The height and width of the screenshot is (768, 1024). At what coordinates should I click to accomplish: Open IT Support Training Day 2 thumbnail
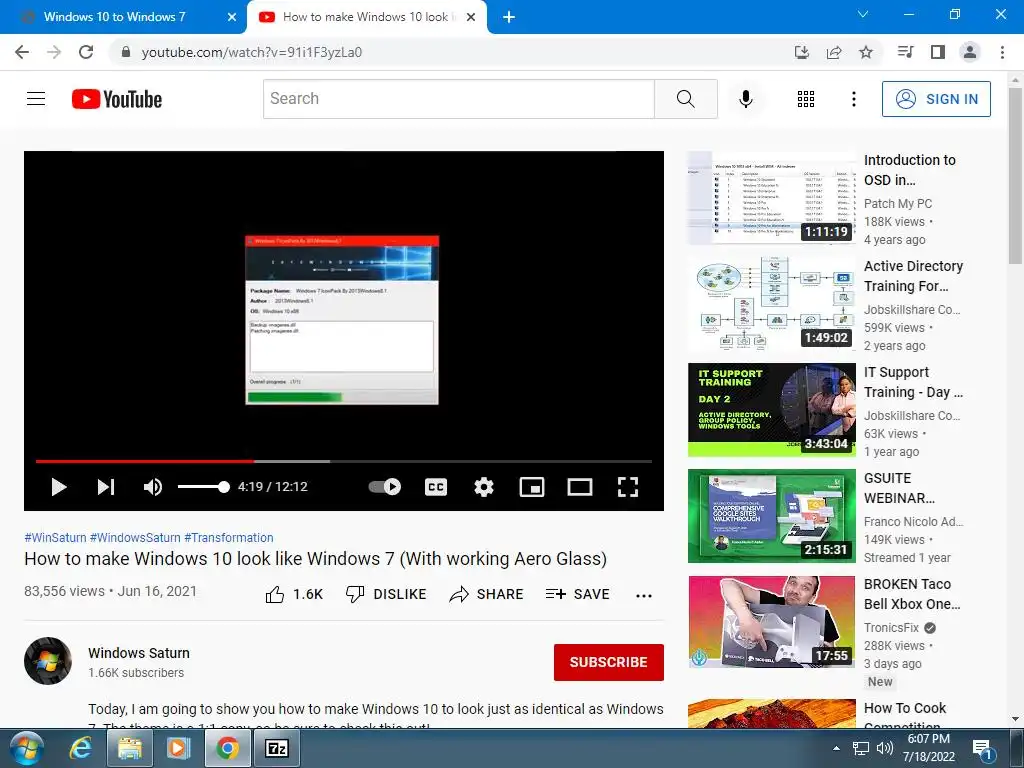click(x=772, y=409)
